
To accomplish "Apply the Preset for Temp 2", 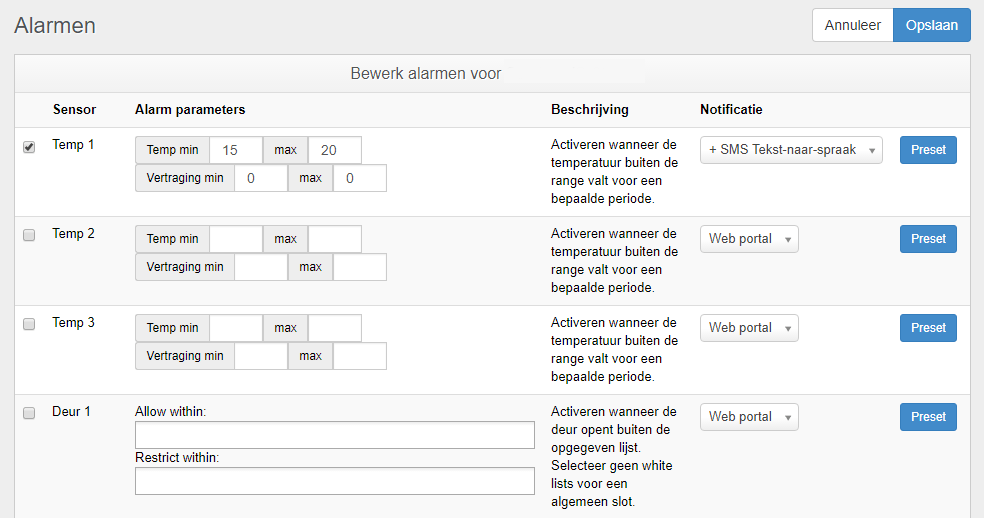I will [927, 239].
